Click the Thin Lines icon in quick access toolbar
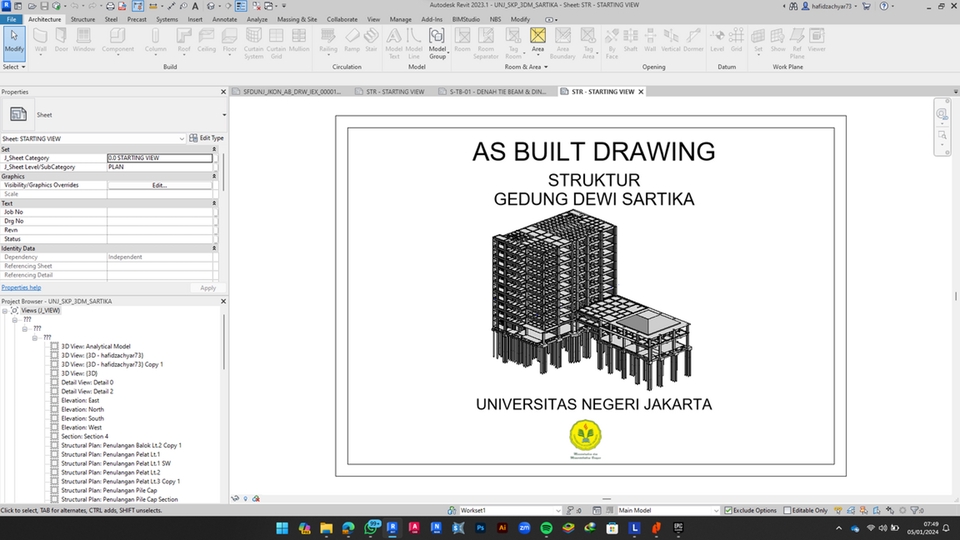The height and width of the screenshot is (540, 960). 241,6
